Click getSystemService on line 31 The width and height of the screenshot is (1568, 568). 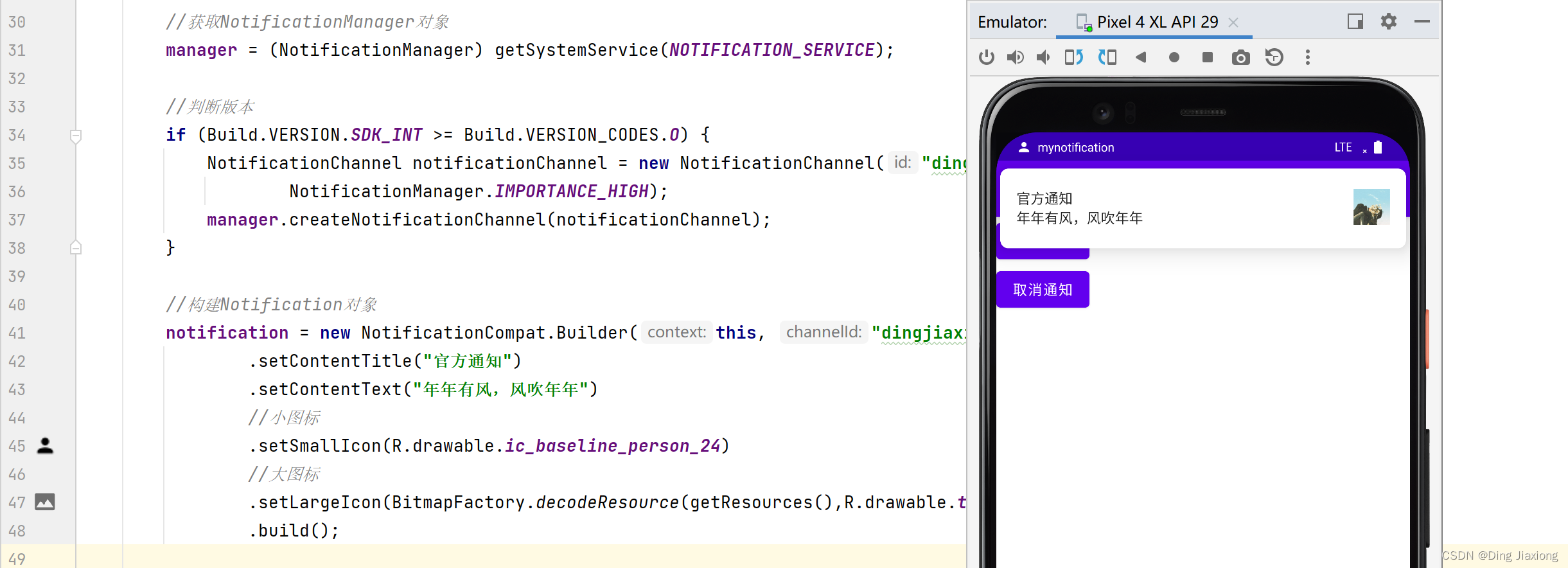(577, 50)
